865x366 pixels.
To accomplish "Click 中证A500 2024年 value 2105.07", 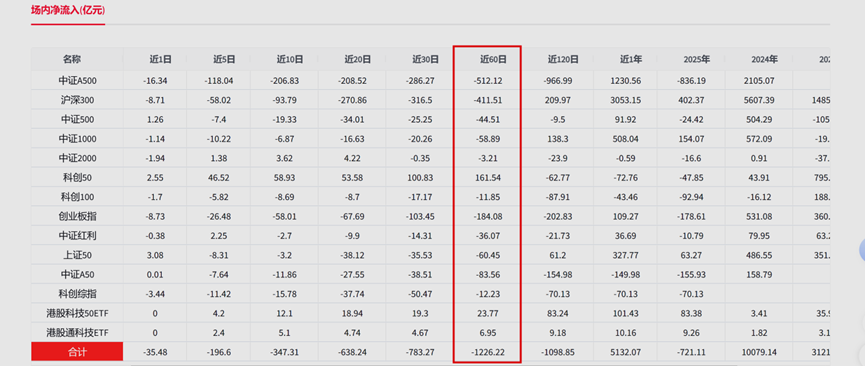I will [x=759, y=81].
